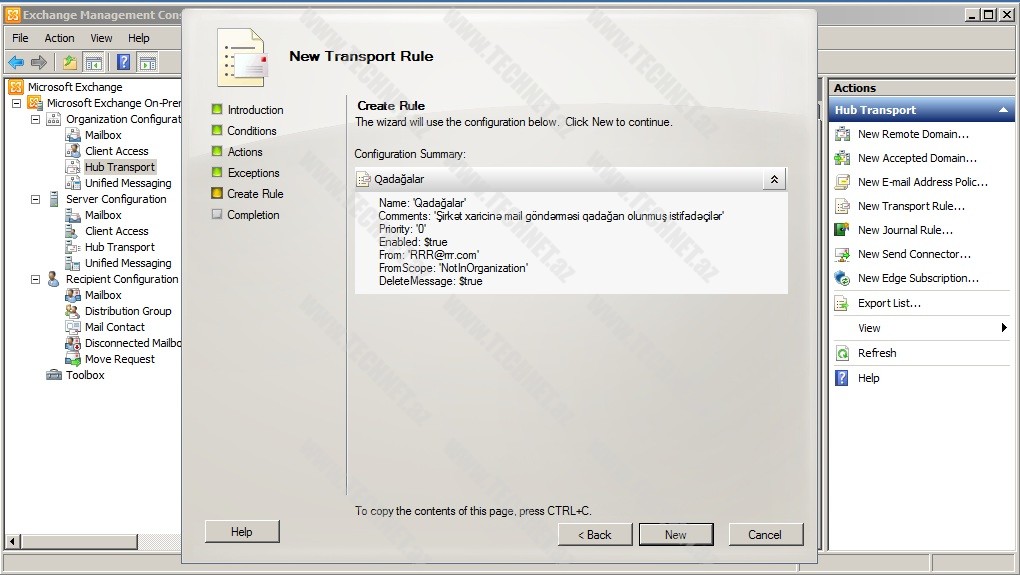Viewport: 1020px width, 575px height.
Task: Collapse the Qadağalar configuration summary section
Action: pyautogui.click(x=773, y=179)
